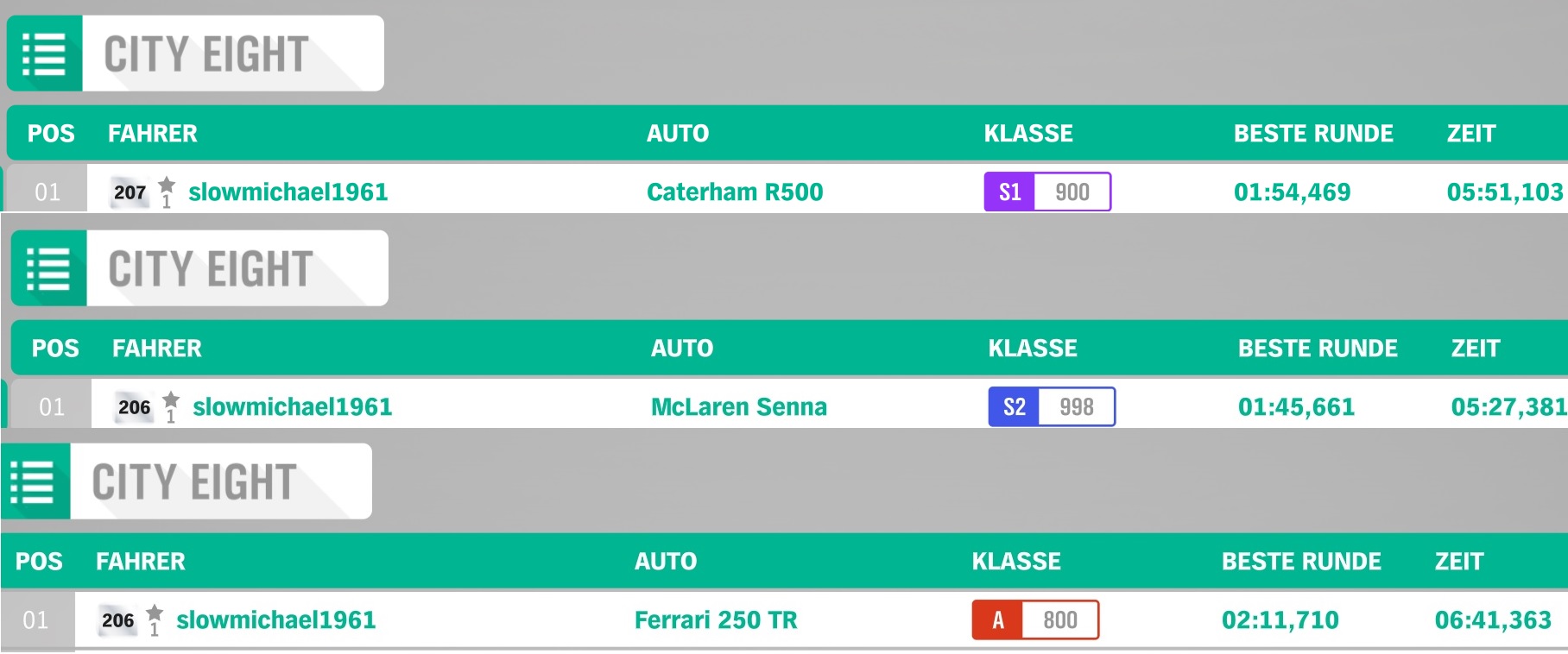Viewport: 1568px width, 654px height.
Task: Click the best lap time 02:11,710
Action: point(1280,619)
